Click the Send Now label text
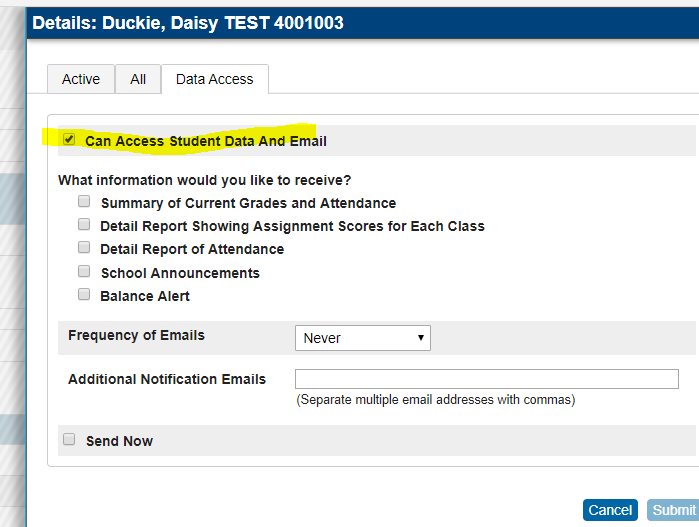 (119, 441)
